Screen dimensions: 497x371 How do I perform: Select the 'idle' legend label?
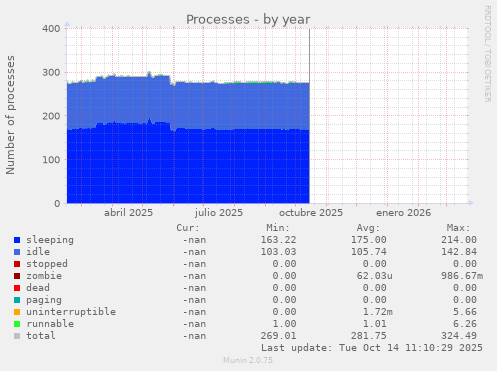[x=38, y=252]
